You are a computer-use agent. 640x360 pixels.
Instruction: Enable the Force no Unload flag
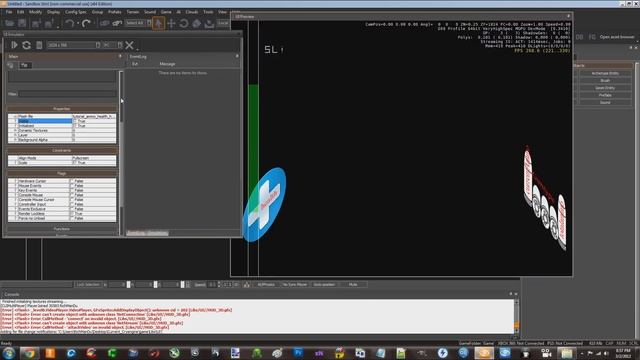click(x=72, y=218)
